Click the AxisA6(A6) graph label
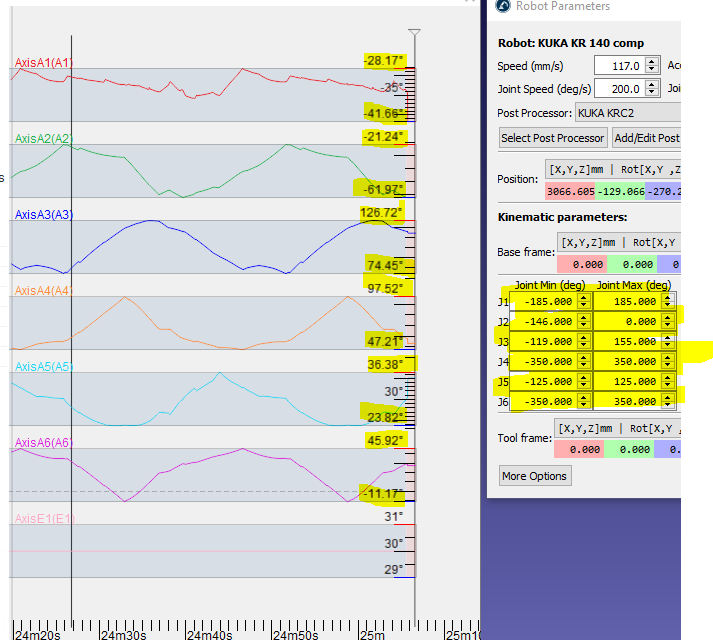713x640 pixels. [44, 442]
